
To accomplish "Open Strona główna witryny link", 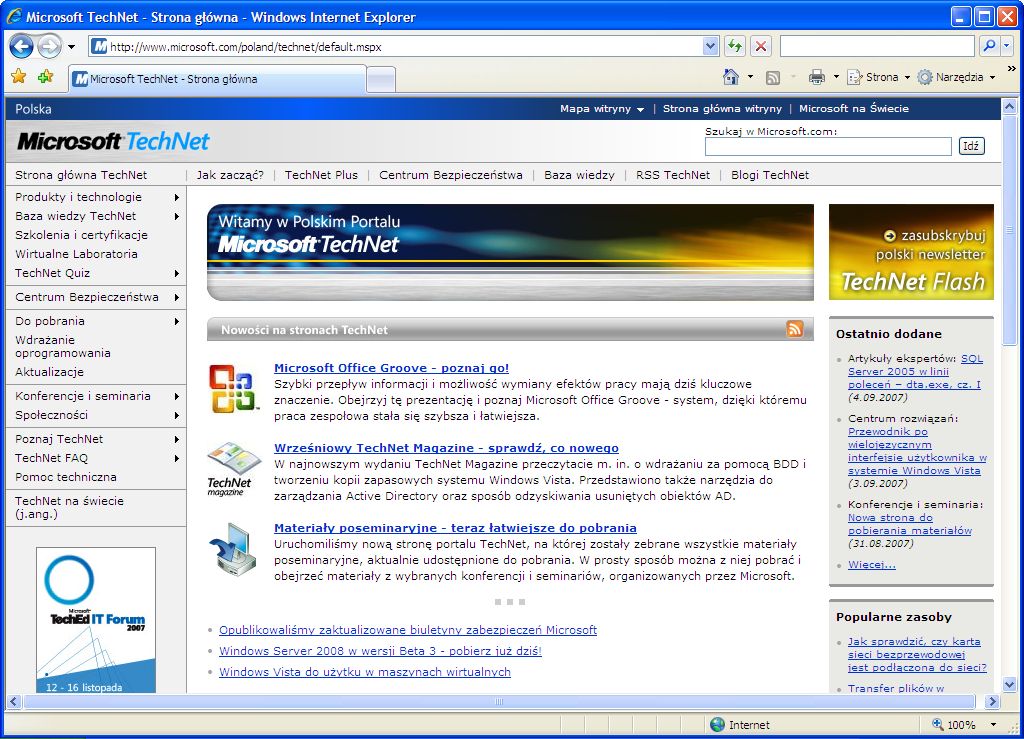I will [x=722, y=108].
